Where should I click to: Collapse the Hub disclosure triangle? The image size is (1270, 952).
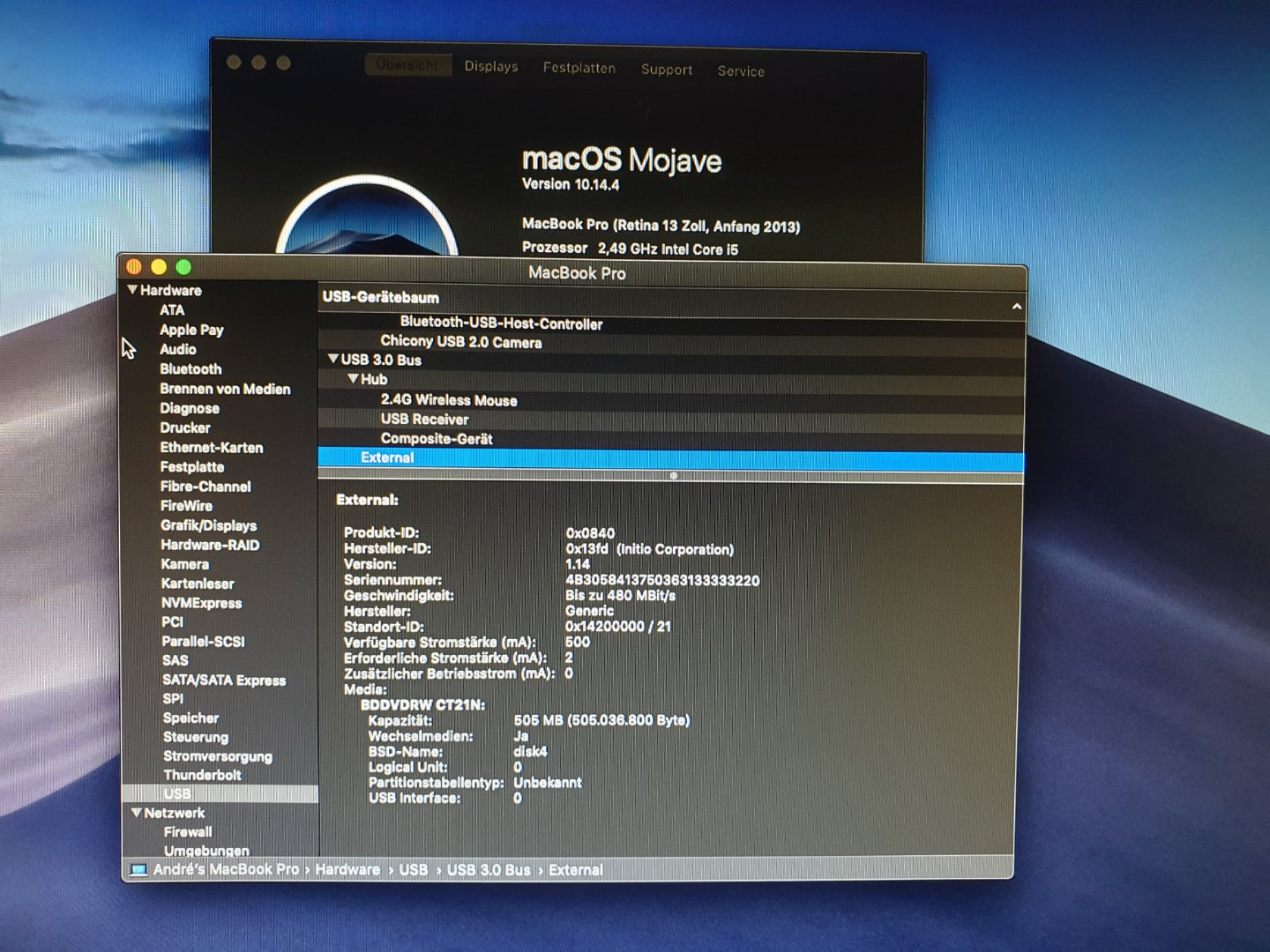[x=353, y=379]
